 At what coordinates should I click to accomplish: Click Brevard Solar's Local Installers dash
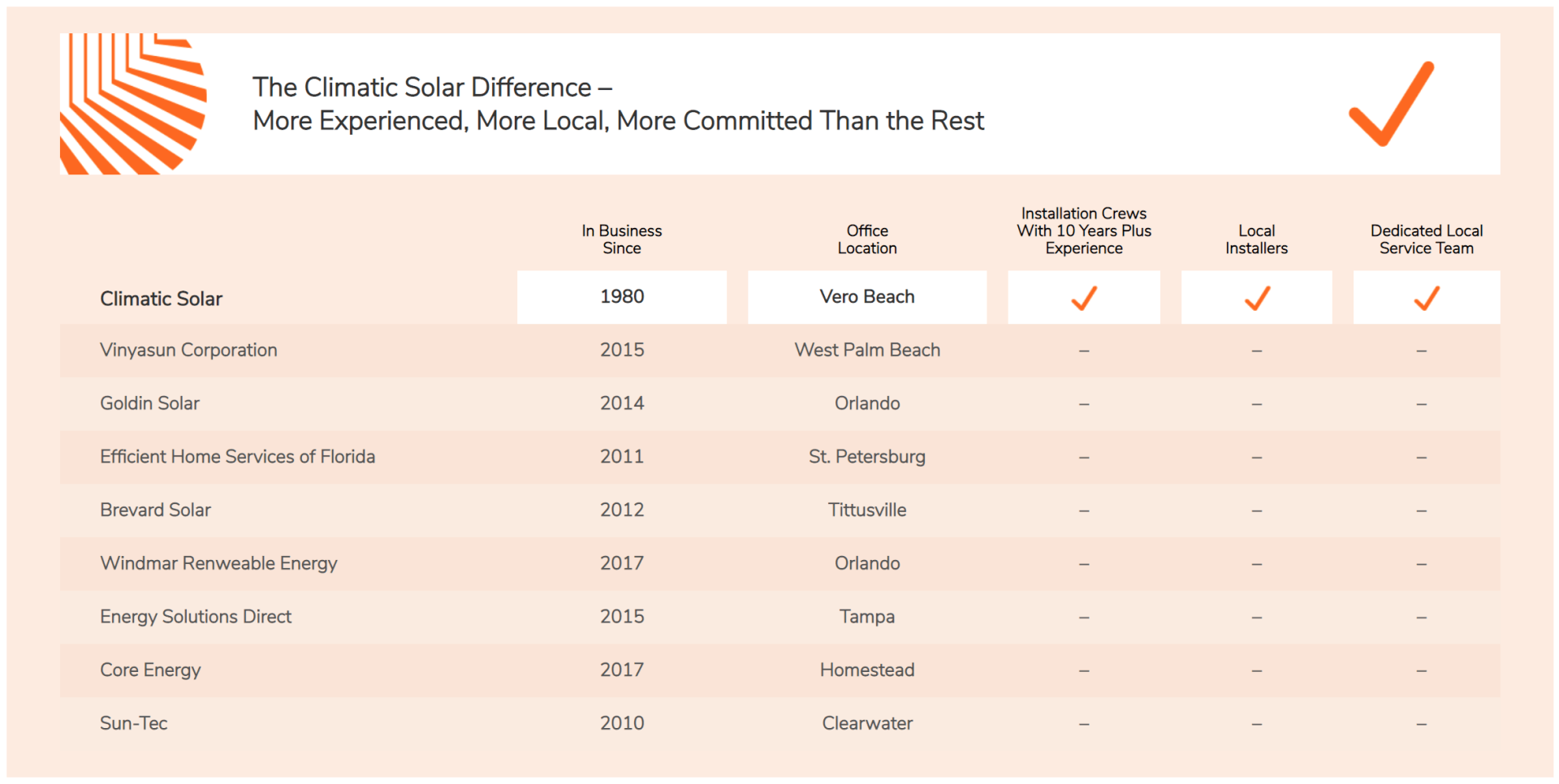[1257, 510]
